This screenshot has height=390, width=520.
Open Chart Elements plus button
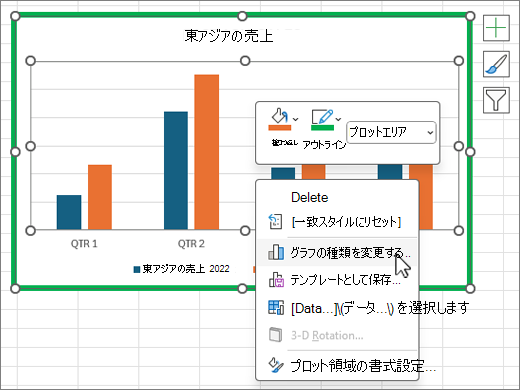tap(496, 28)
